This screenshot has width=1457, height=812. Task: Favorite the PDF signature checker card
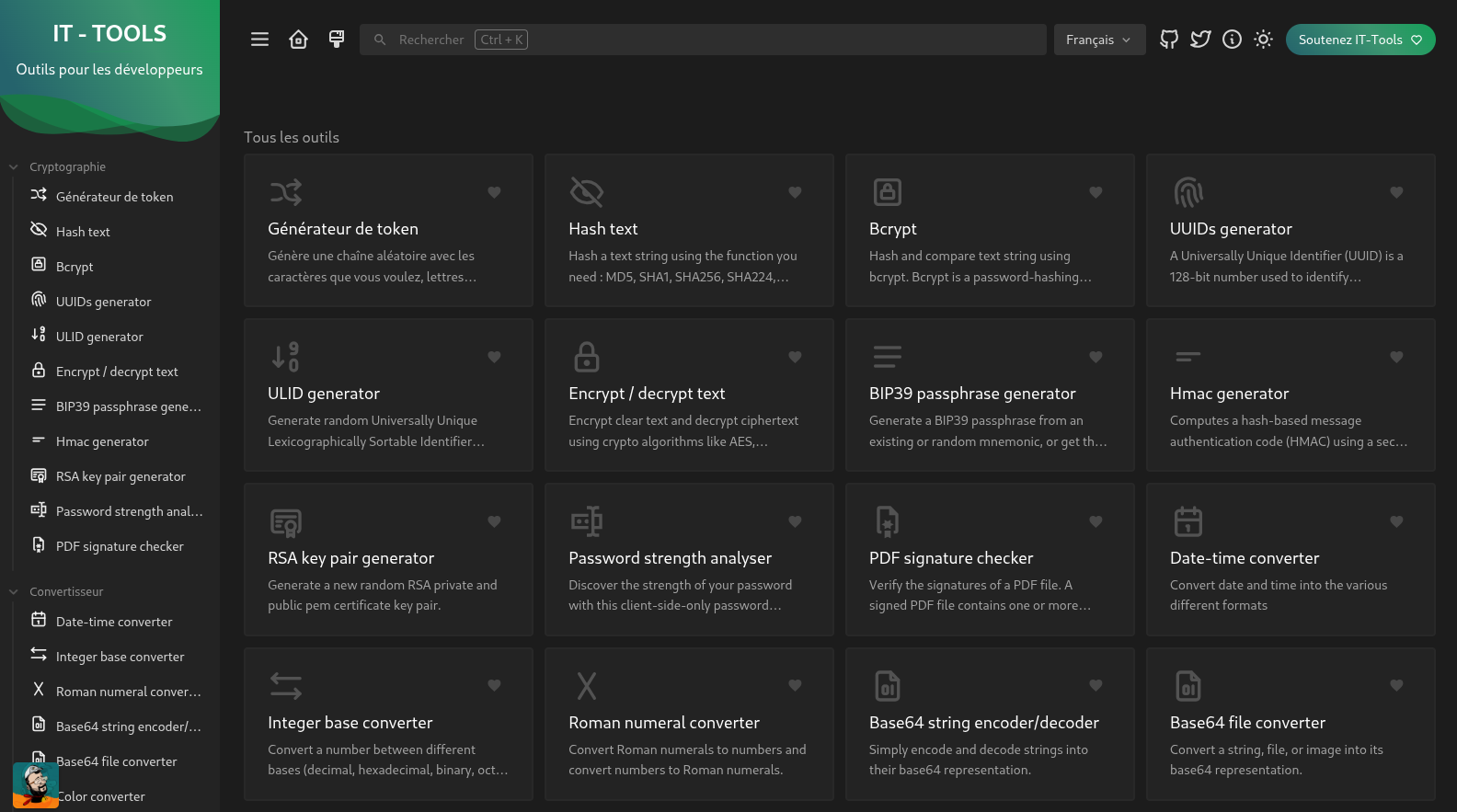(1096, 521)
